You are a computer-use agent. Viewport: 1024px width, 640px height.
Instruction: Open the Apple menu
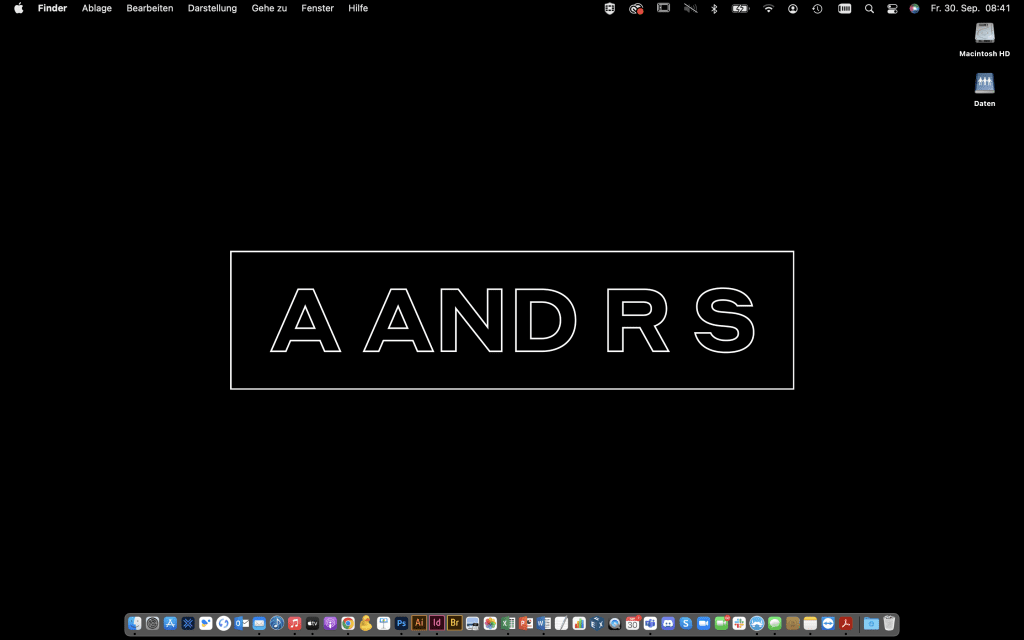click(x=18, y=8)
